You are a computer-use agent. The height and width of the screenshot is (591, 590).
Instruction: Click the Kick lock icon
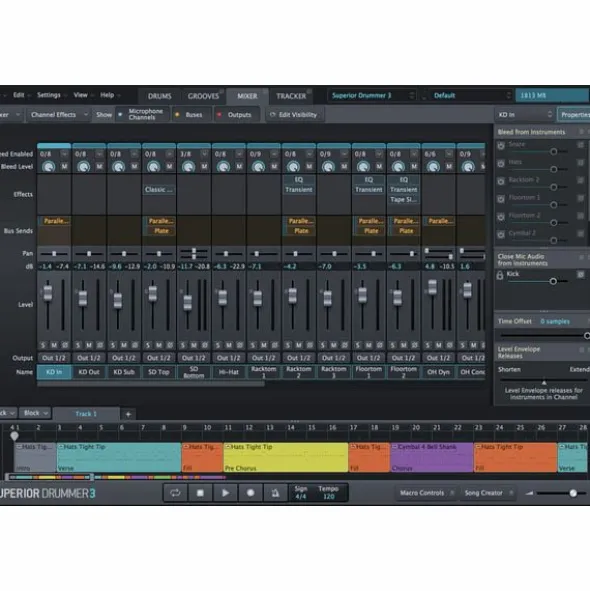coord(500,275)
